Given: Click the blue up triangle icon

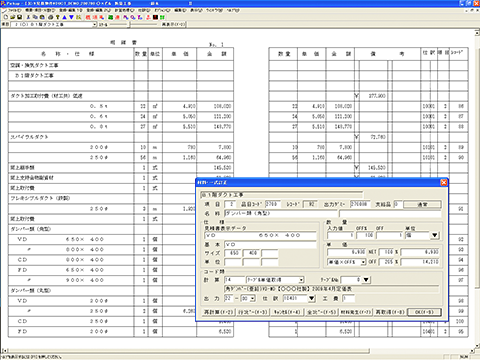Looking at the screenshot, I should 64,17.
